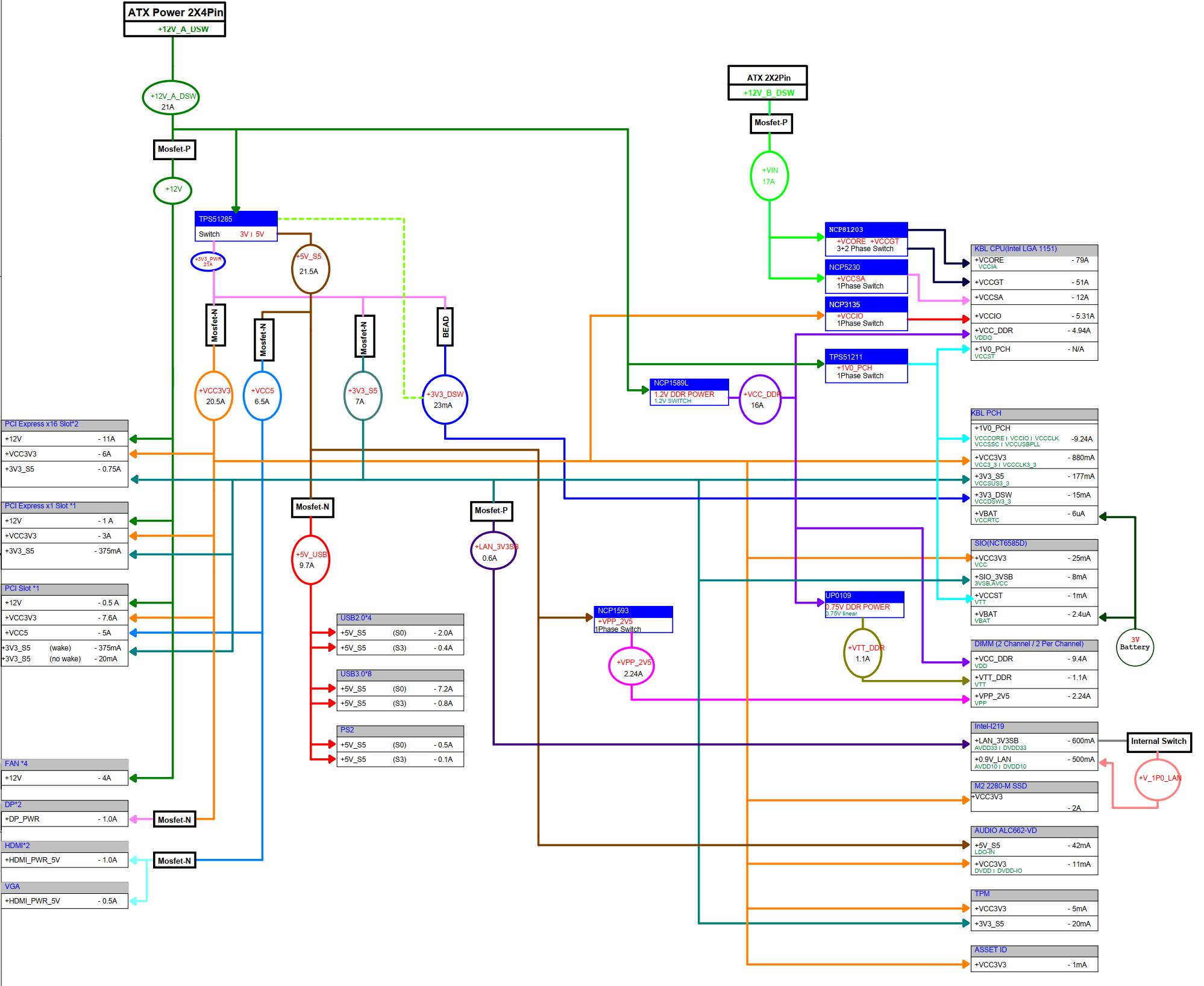The width and height of the screenshot is (1204, 986).
Task: Click the TPM table header
Action: click(x=1034, y=894)
